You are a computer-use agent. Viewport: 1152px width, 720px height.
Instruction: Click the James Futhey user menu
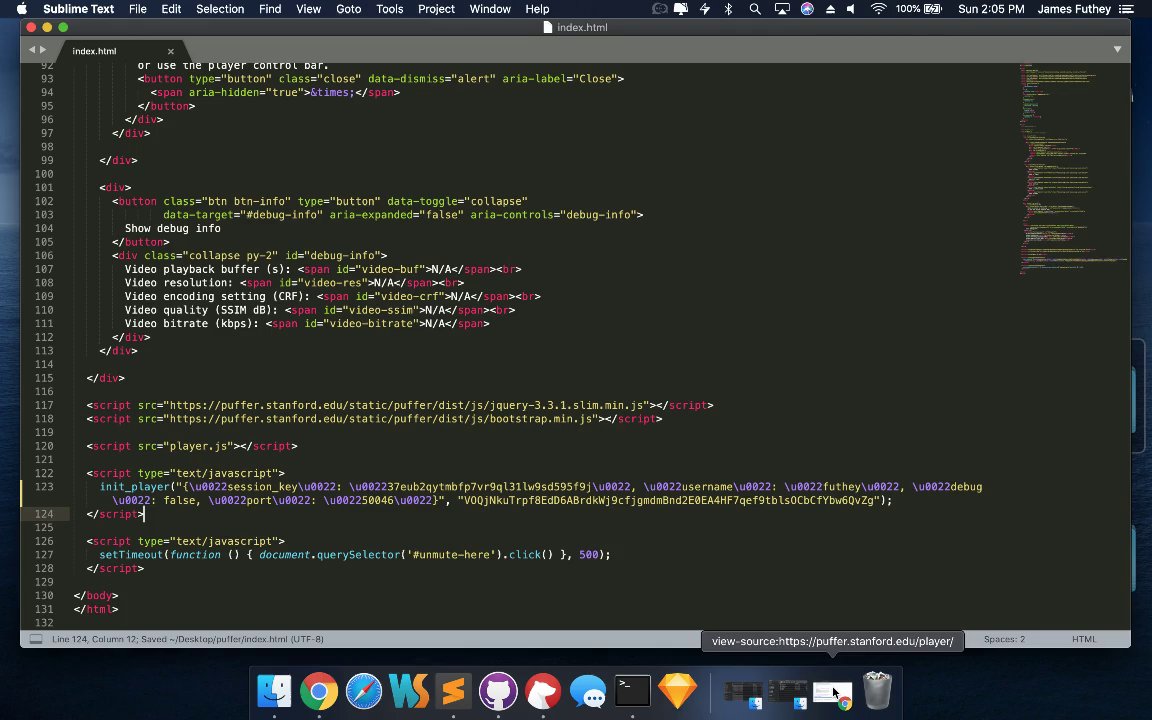click(1073, 9)
